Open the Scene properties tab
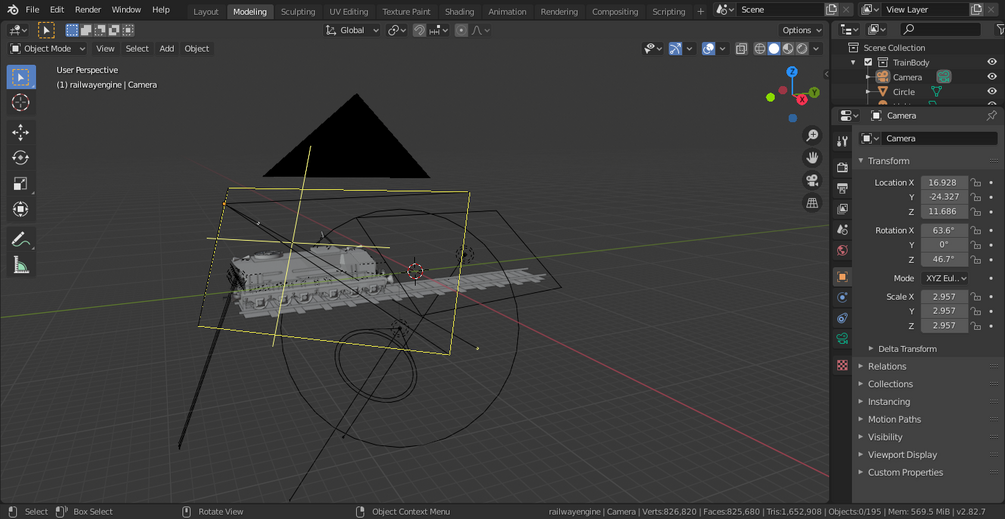 [x=842, y=229]
